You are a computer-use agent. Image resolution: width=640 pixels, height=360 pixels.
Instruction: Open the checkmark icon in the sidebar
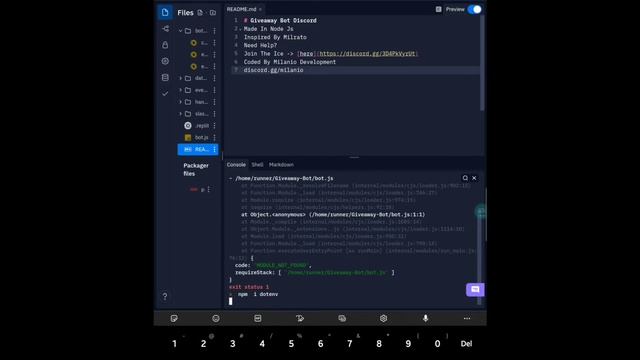165,94
